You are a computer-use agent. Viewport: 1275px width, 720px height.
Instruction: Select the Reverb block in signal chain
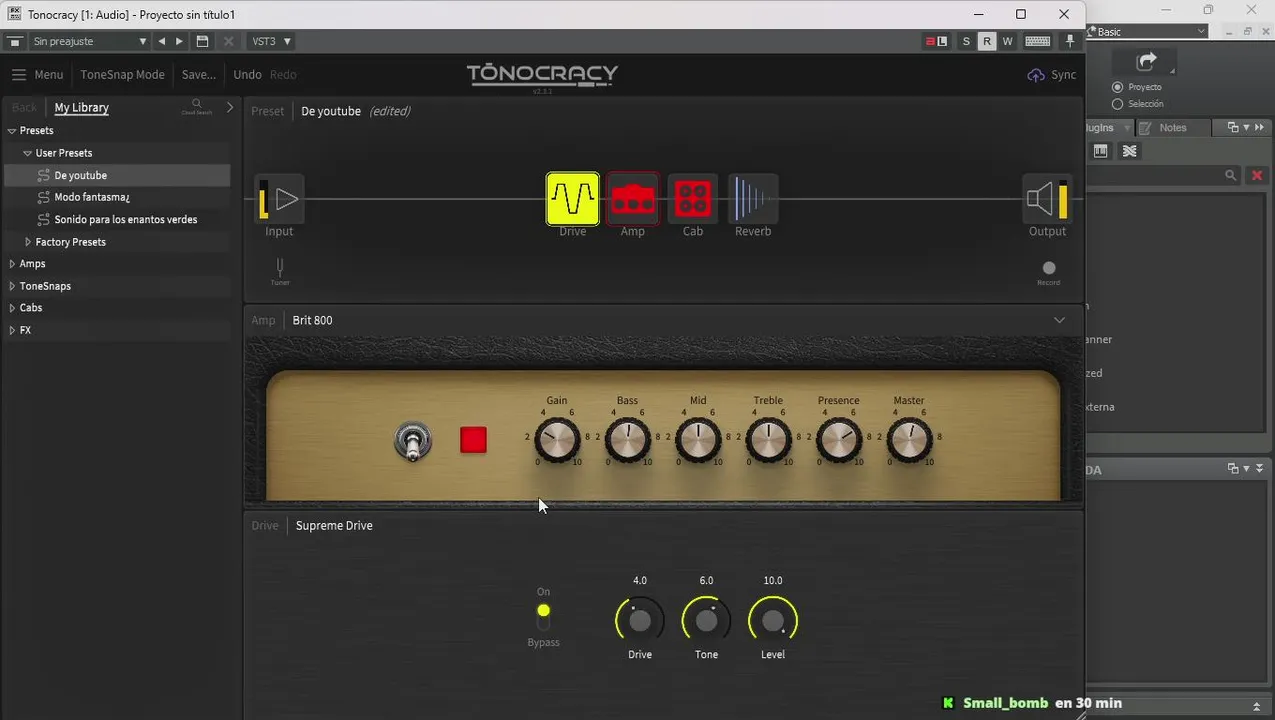point(753,198)
